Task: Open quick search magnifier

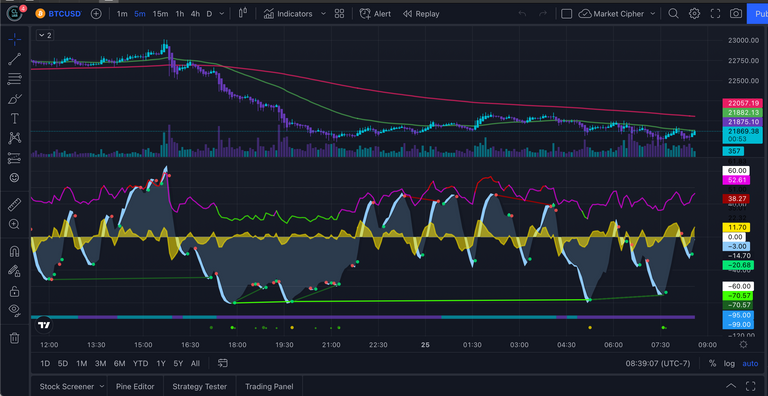Action: pos(673,14)
